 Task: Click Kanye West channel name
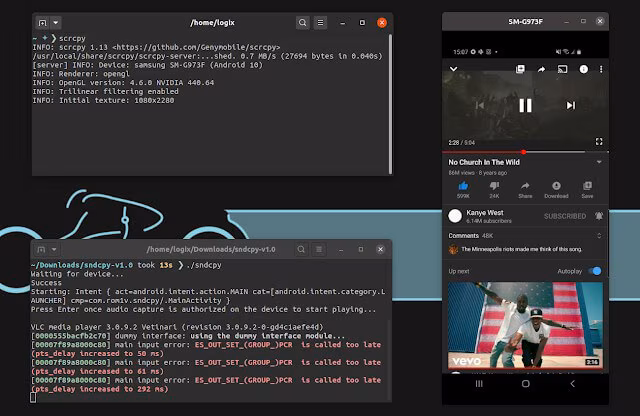pos(484,213)
